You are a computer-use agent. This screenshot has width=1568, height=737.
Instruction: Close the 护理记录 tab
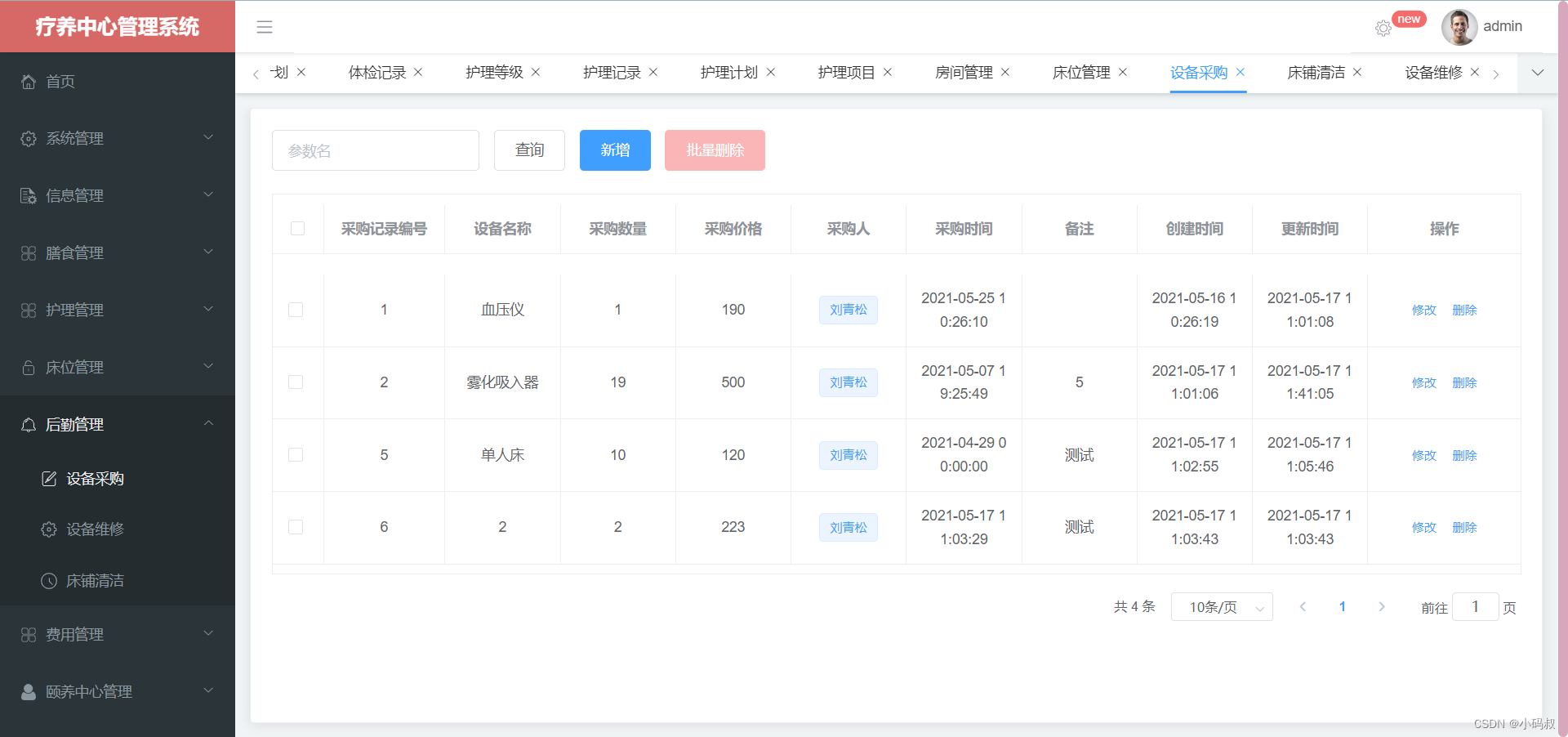click(653, 72)
